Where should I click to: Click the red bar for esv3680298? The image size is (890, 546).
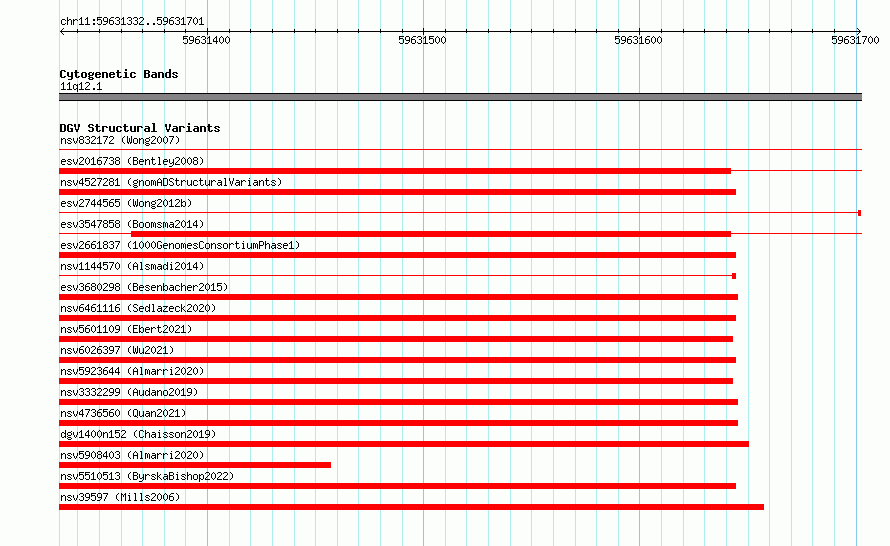398,297
